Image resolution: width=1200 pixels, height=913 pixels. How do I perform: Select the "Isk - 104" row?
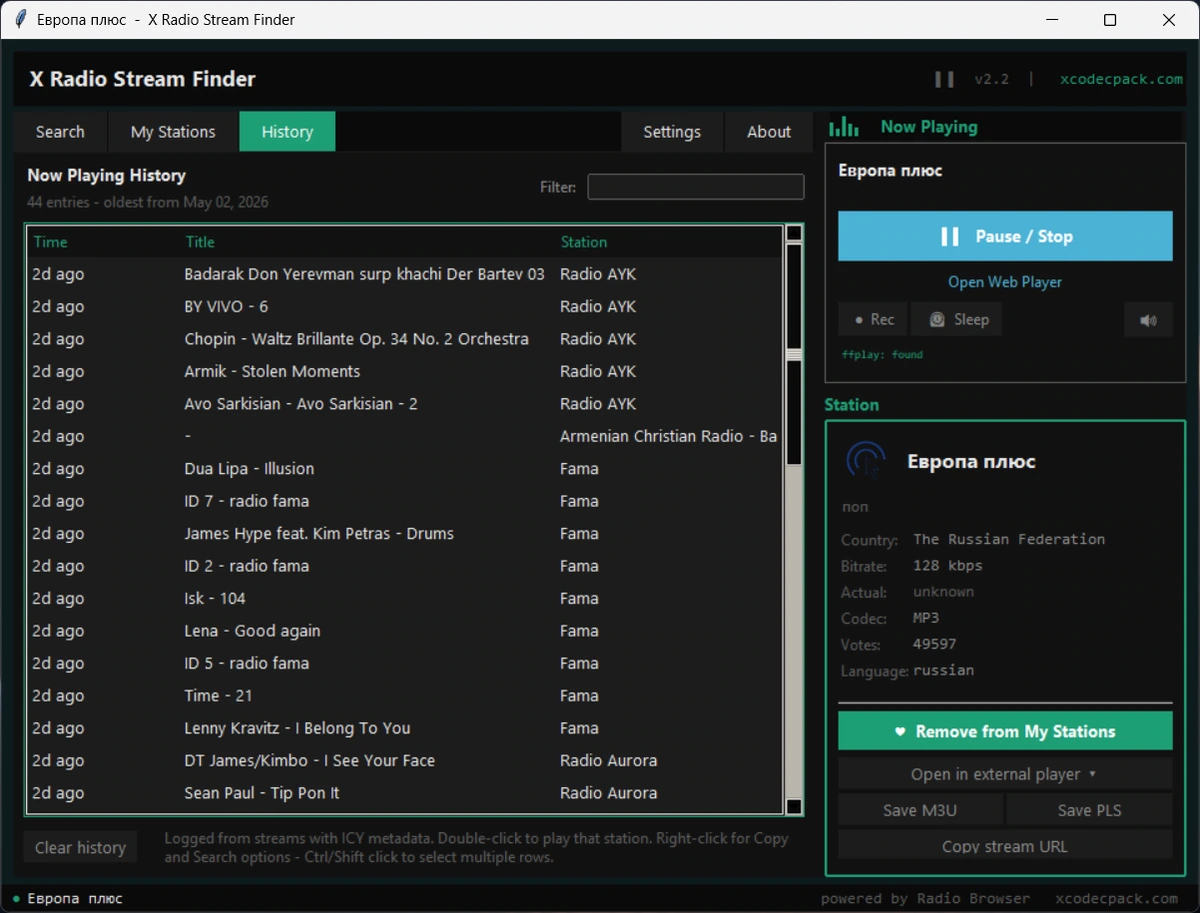click(405, 598)
